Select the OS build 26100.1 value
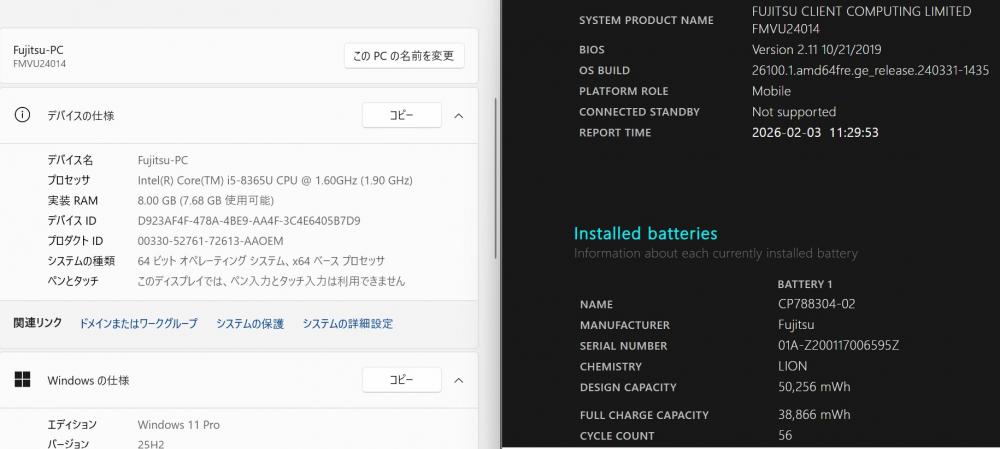Screen dimensions: 1000x449 pyautogui.click(x=871, y=70)
